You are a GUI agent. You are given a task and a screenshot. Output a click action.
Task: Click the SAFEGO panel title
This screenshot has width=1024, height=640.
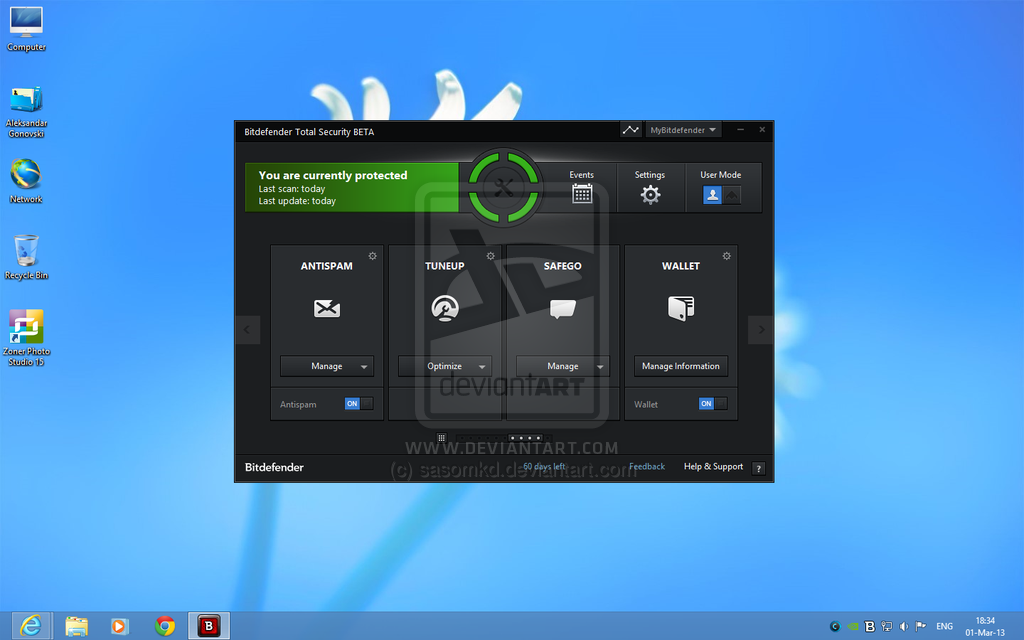pos(562,266)
